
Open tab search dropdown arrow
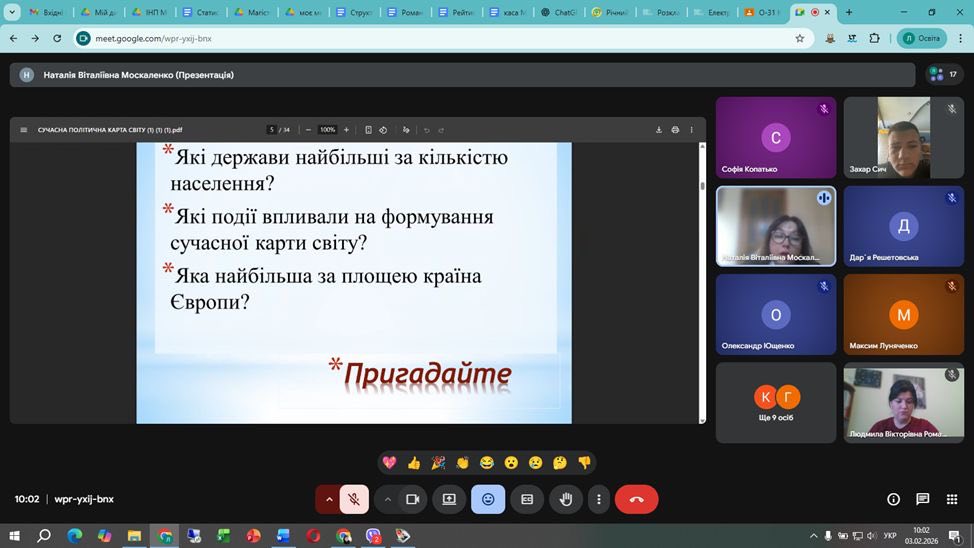[x=12, y=12]
